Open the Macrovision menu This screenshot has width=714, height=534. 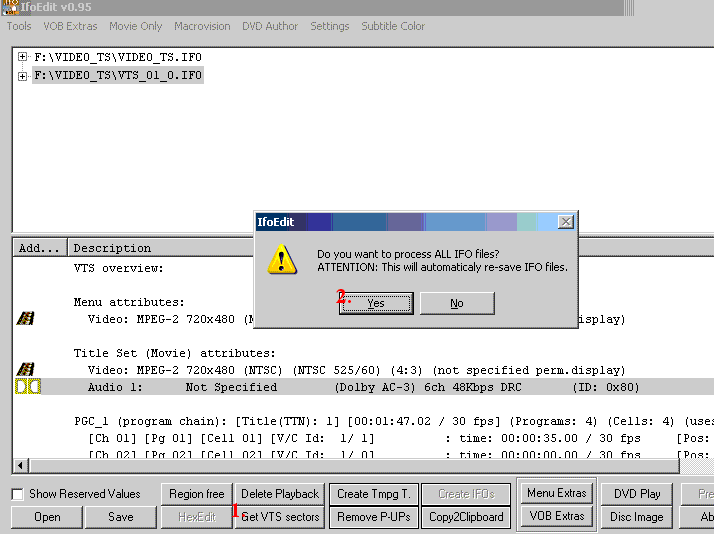coord(202,26)
